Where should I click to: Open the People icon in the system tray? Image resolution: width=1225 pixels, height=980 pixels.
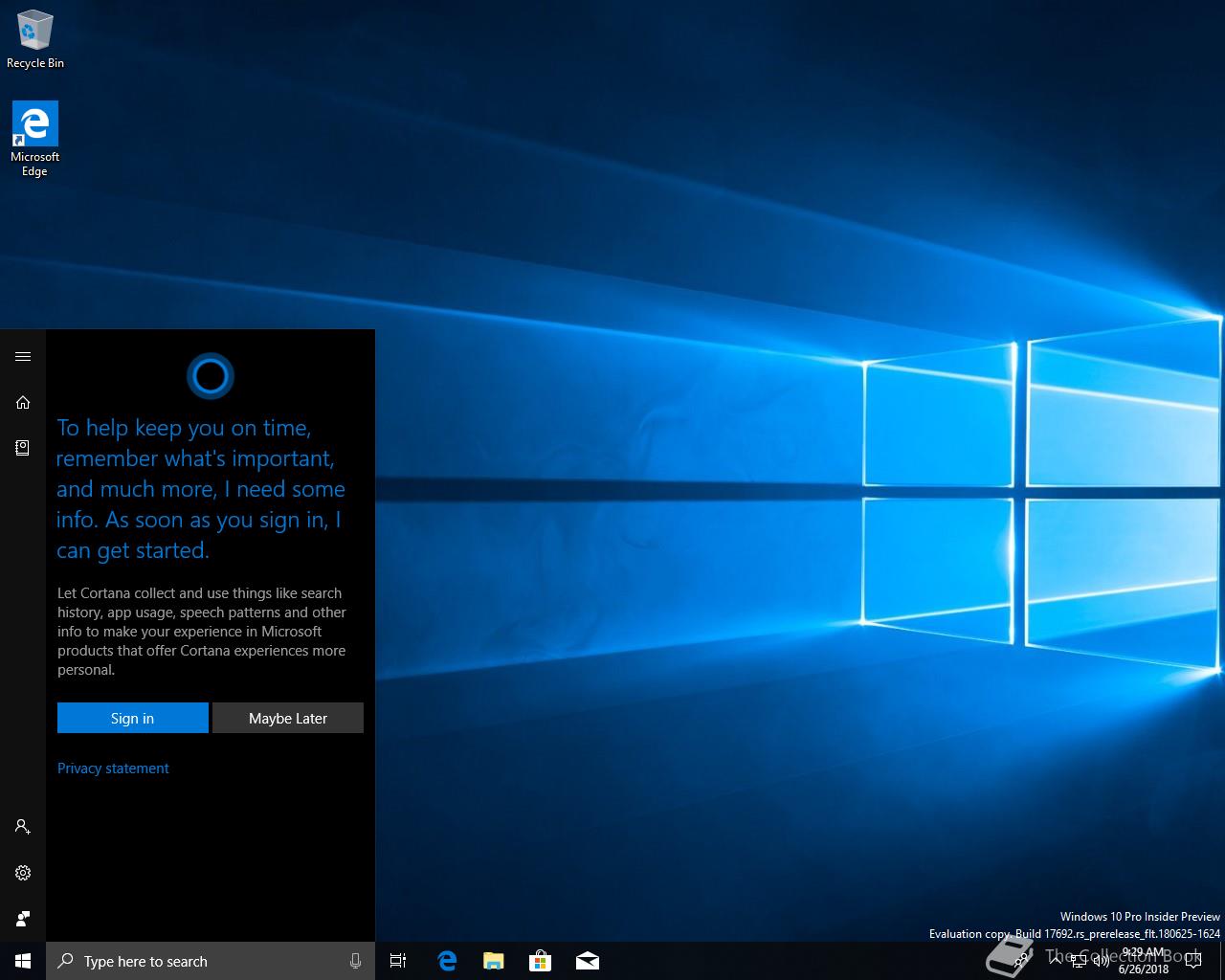[x=1021, y=961]
